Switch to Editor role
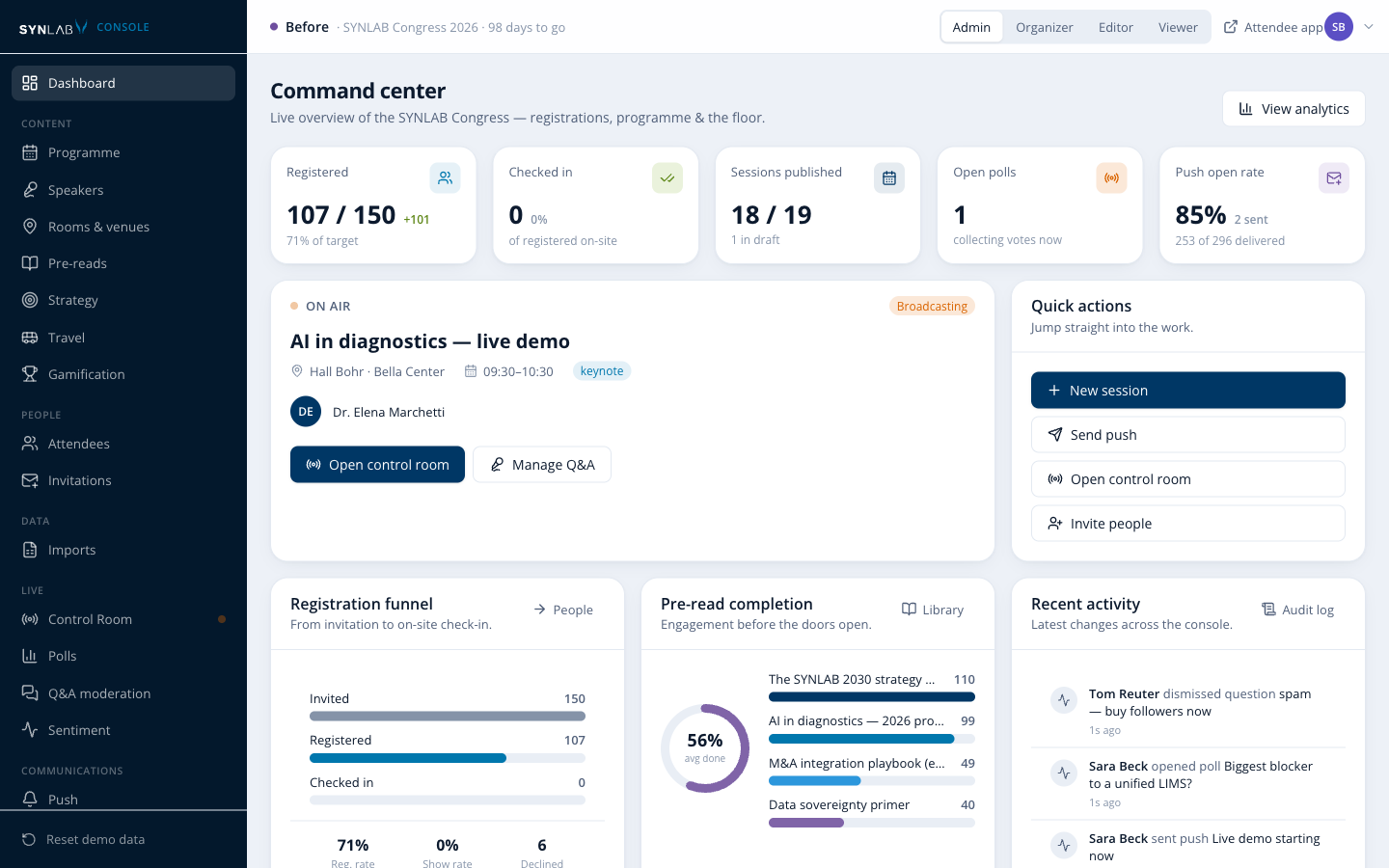Viewport: 1389px width, 868px height. click(1115, 27)
